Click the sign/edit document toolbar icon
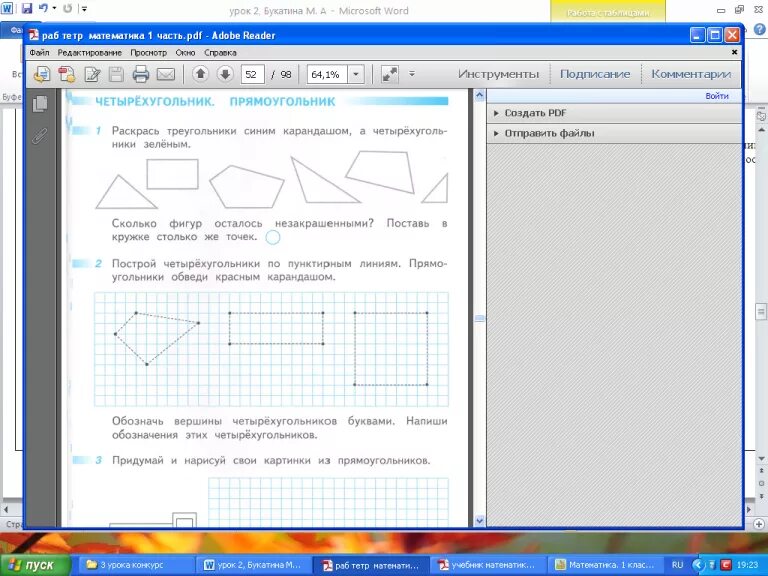The height and width of the screenshot is (576, 768). pyautogui.click(x=92, y=74)
